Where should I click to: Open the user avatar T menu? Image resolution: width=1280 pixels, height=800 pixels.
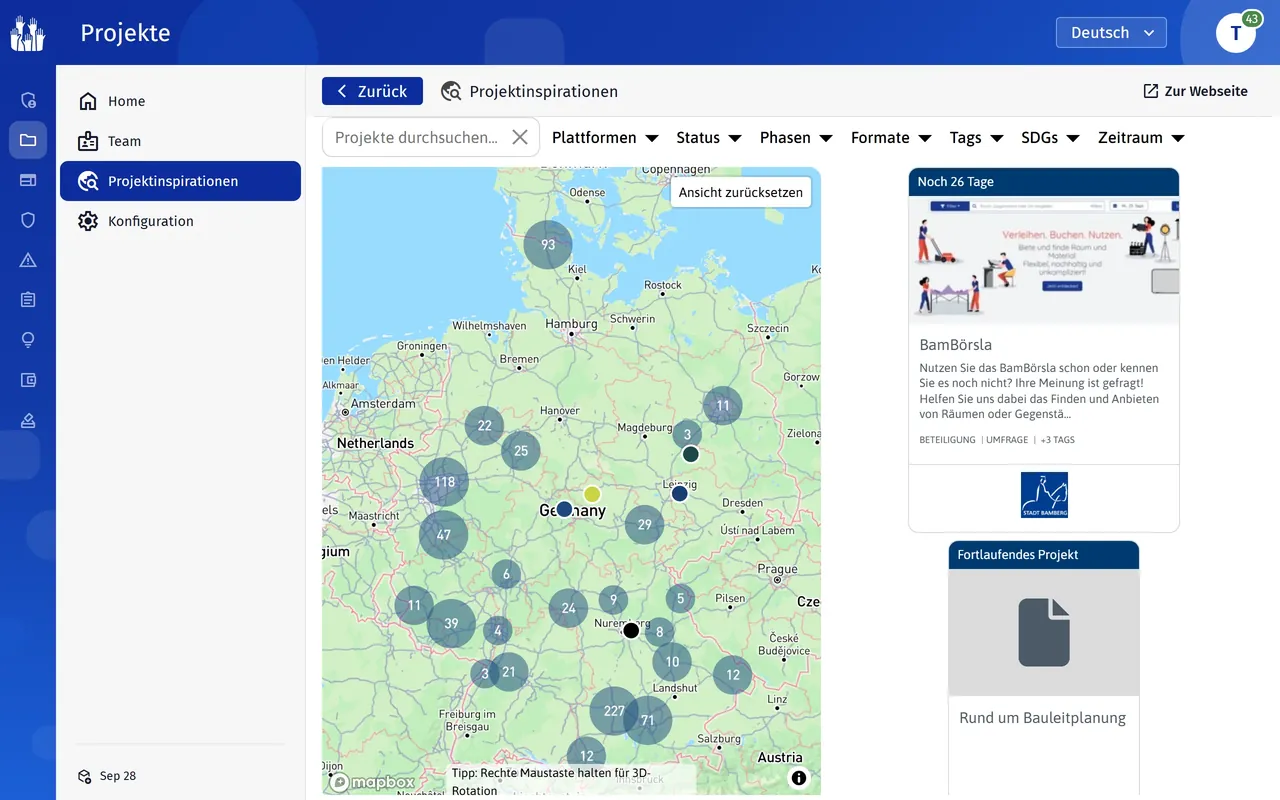tap(1236, 33)
